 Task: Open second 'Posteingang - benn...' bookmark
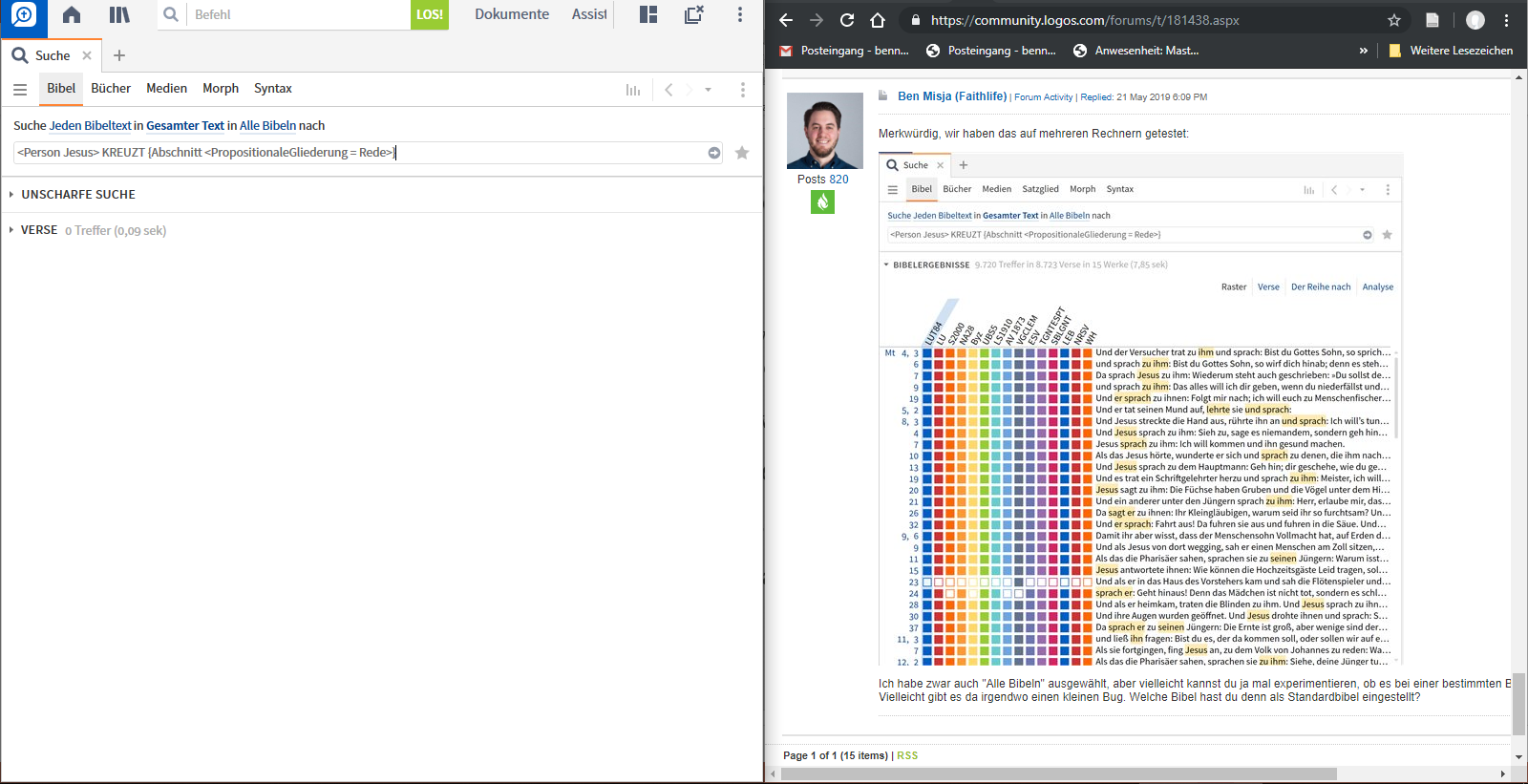991,51
